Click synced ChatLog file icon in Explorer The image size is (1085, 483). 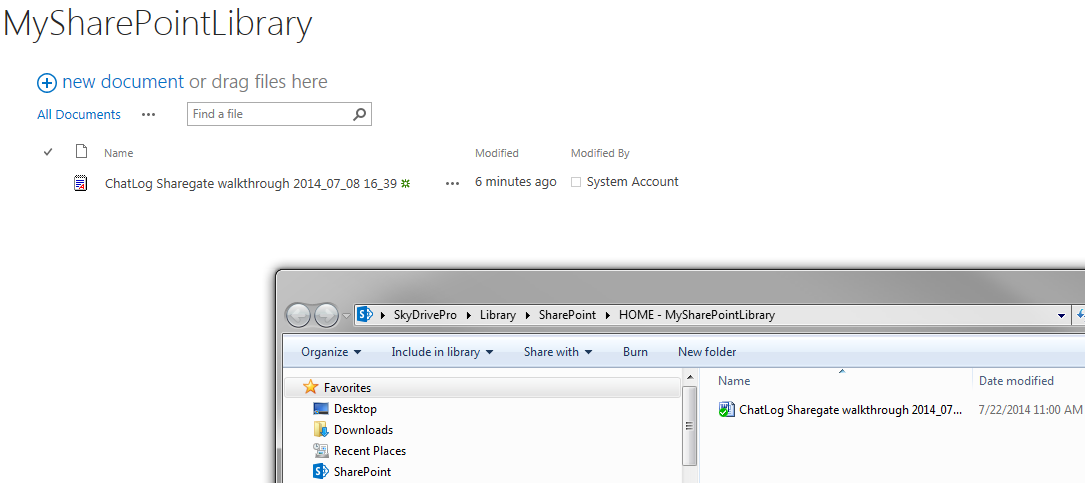click(x=725, y=410)
